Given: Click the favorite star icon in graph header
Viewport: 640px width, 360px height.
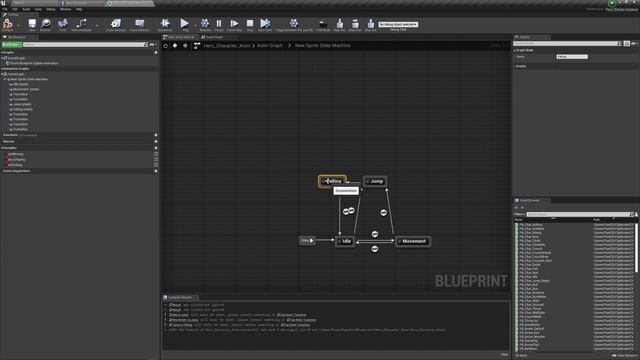Looking at the screenshot, I should click(x=166, y=46).
